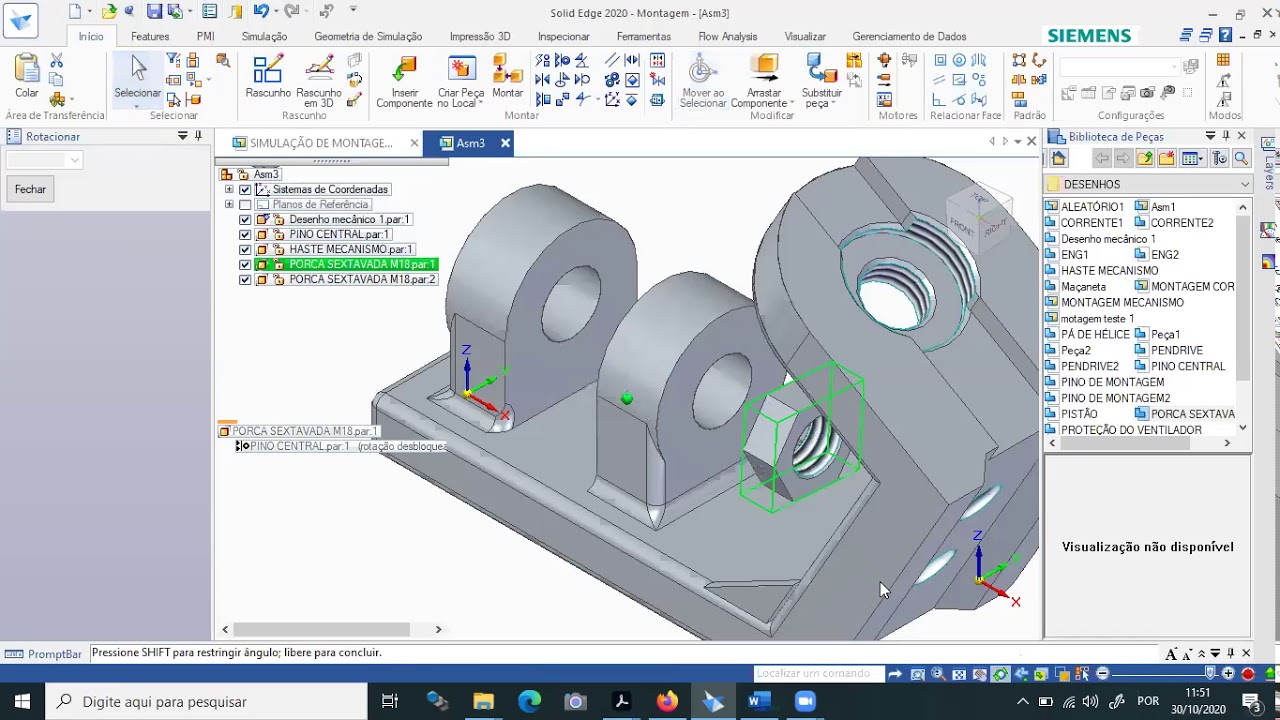1280x720 pixels.
Task: Click the new folder icon in the library panel
Action: tap(1164, 158)
